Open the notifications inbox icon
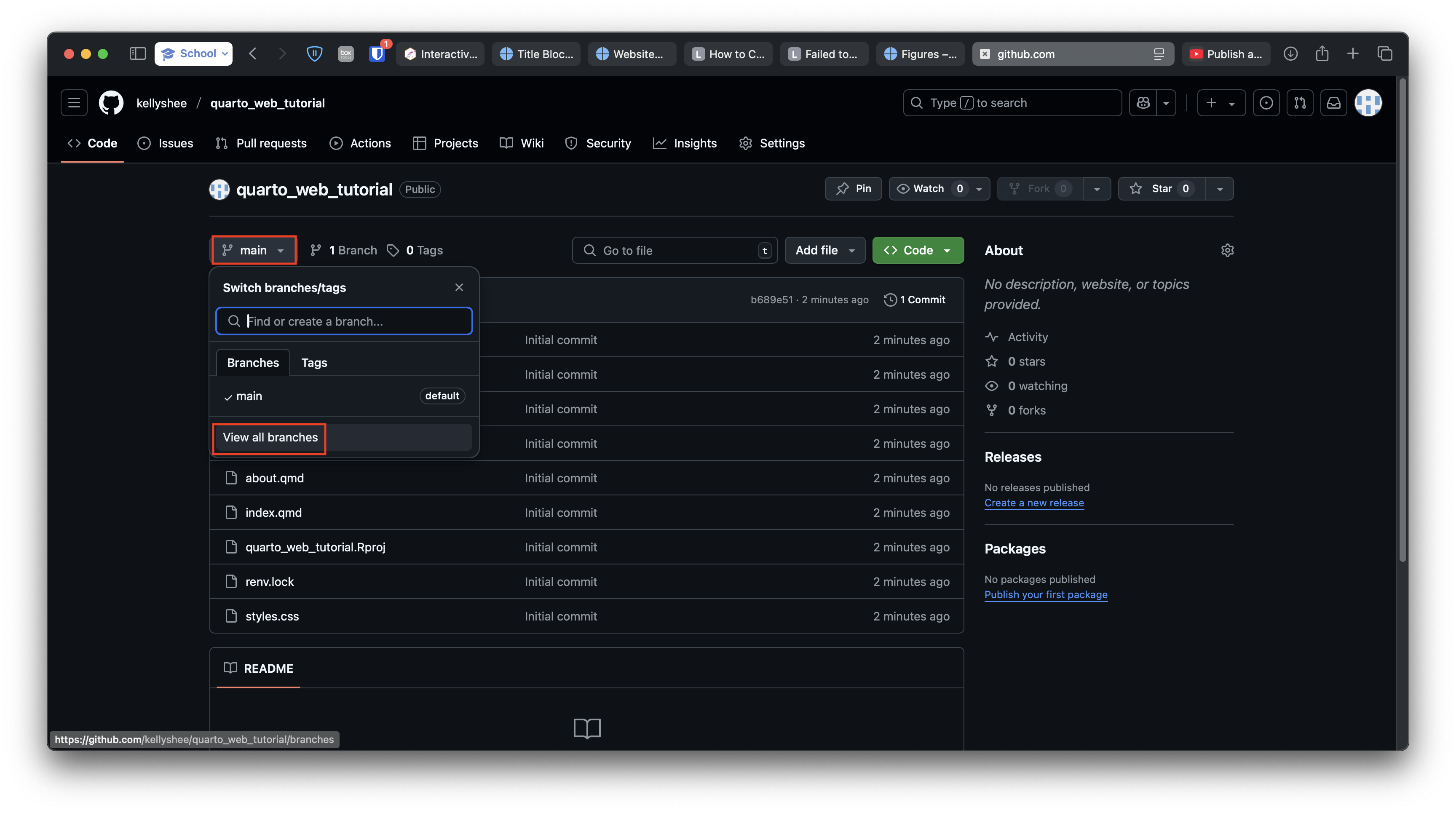This screenshot has width=1456, height=813. (1334, 103)
